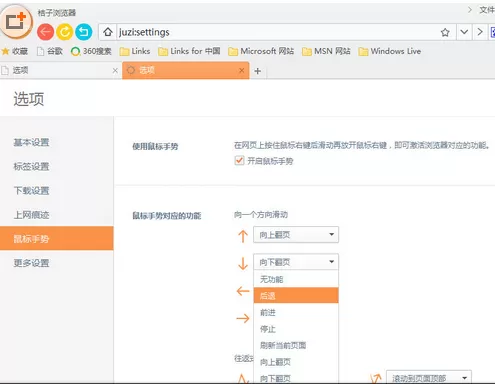
Task: Open 标签设置 in the sidebar
Action: tap(31, 167)
